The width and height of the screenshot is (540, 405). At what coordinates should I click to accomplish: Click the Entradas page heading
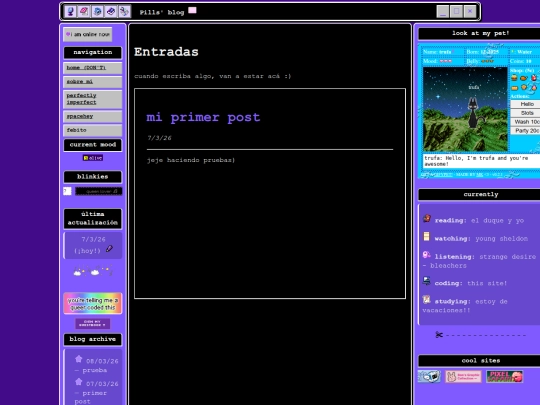166,52
